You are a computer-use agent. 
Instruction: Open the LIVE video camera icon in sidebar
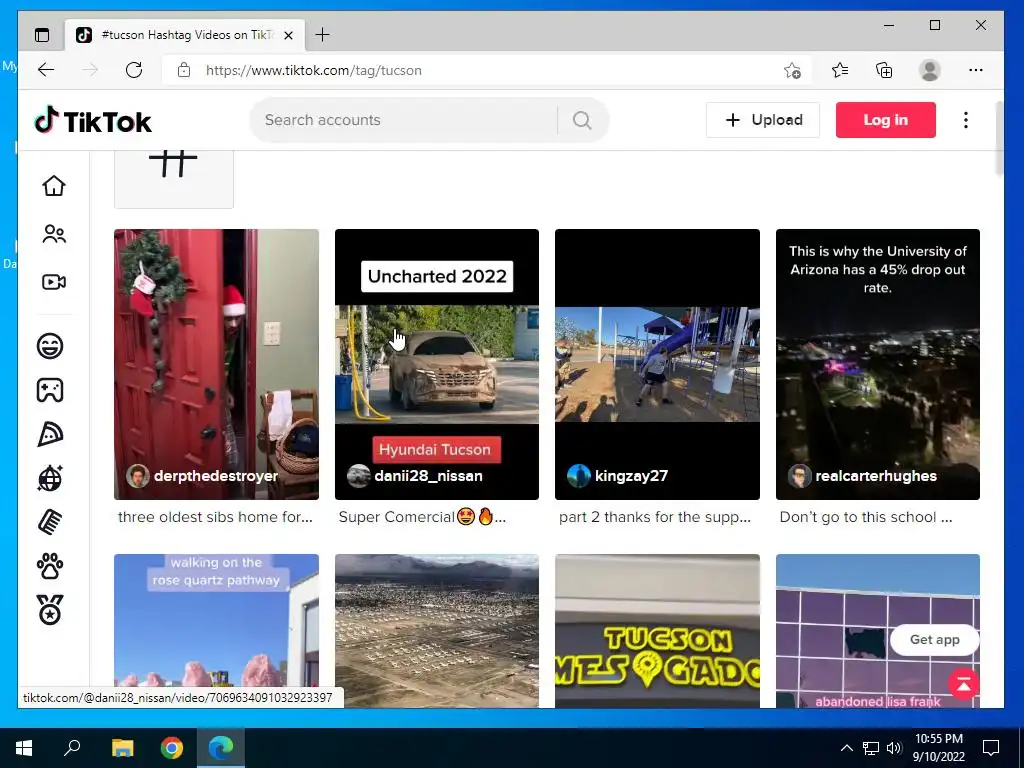tap(54, 282)
